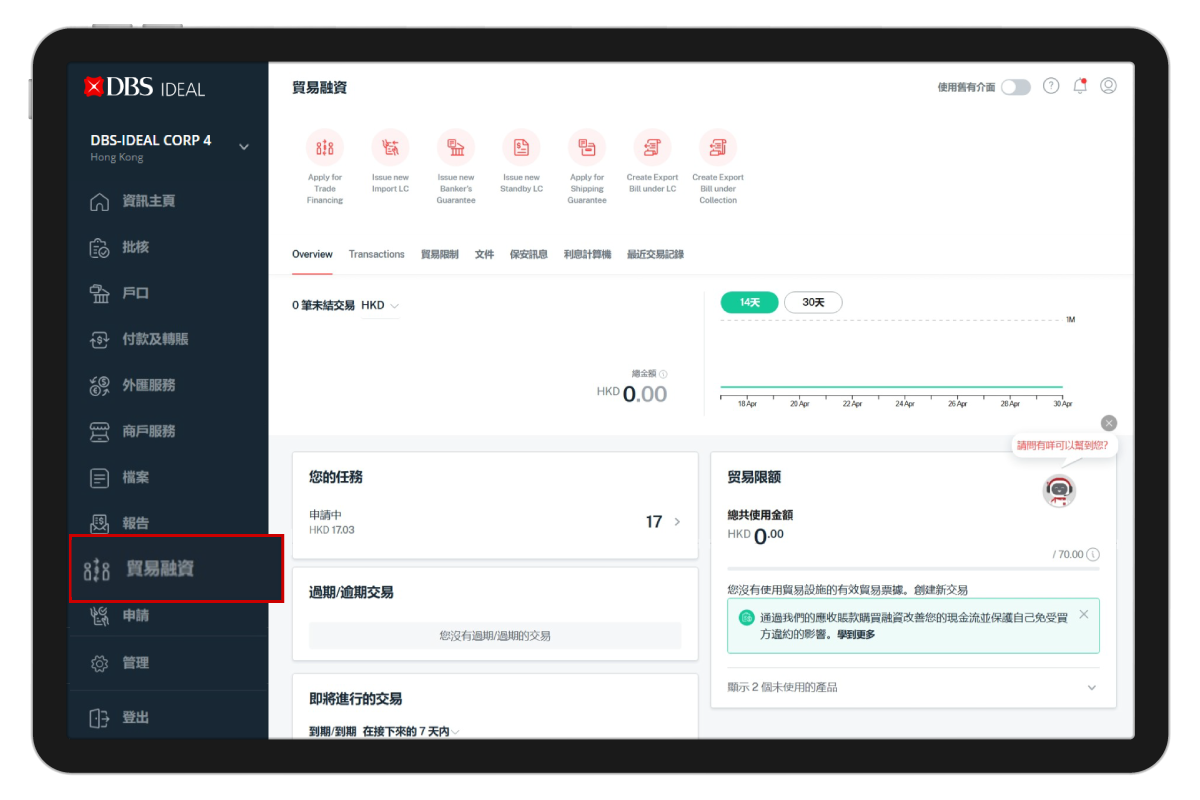Screen dimensions: 1200x800
Task: Select the Issue new Banker's Guarantee icon
Action: point(456,148)
